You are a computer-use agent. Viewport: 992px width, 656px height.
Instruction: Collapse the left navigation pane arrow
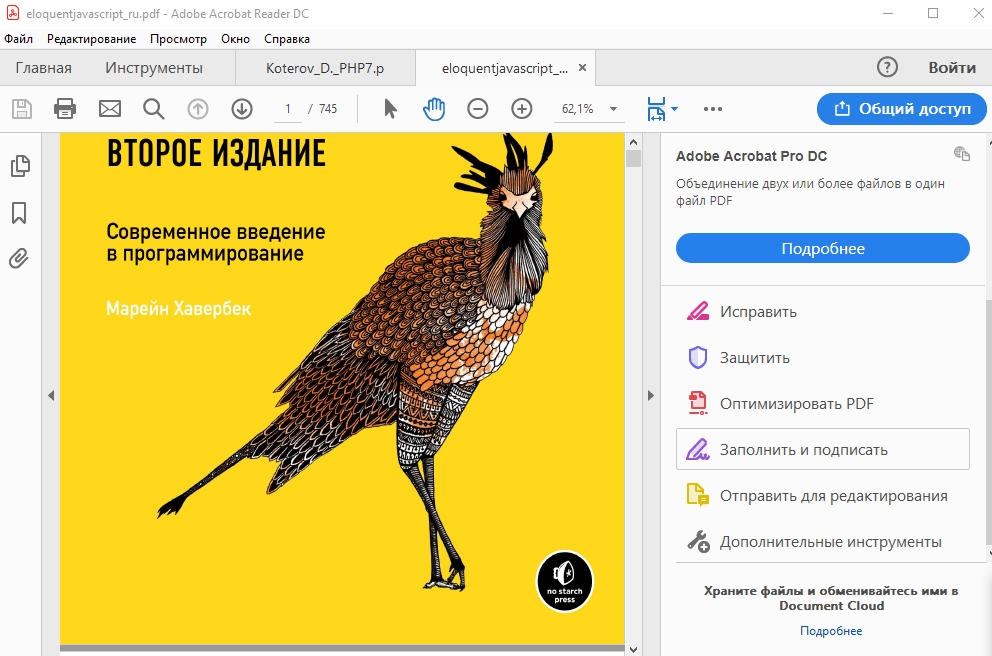(x=51, y=395)
